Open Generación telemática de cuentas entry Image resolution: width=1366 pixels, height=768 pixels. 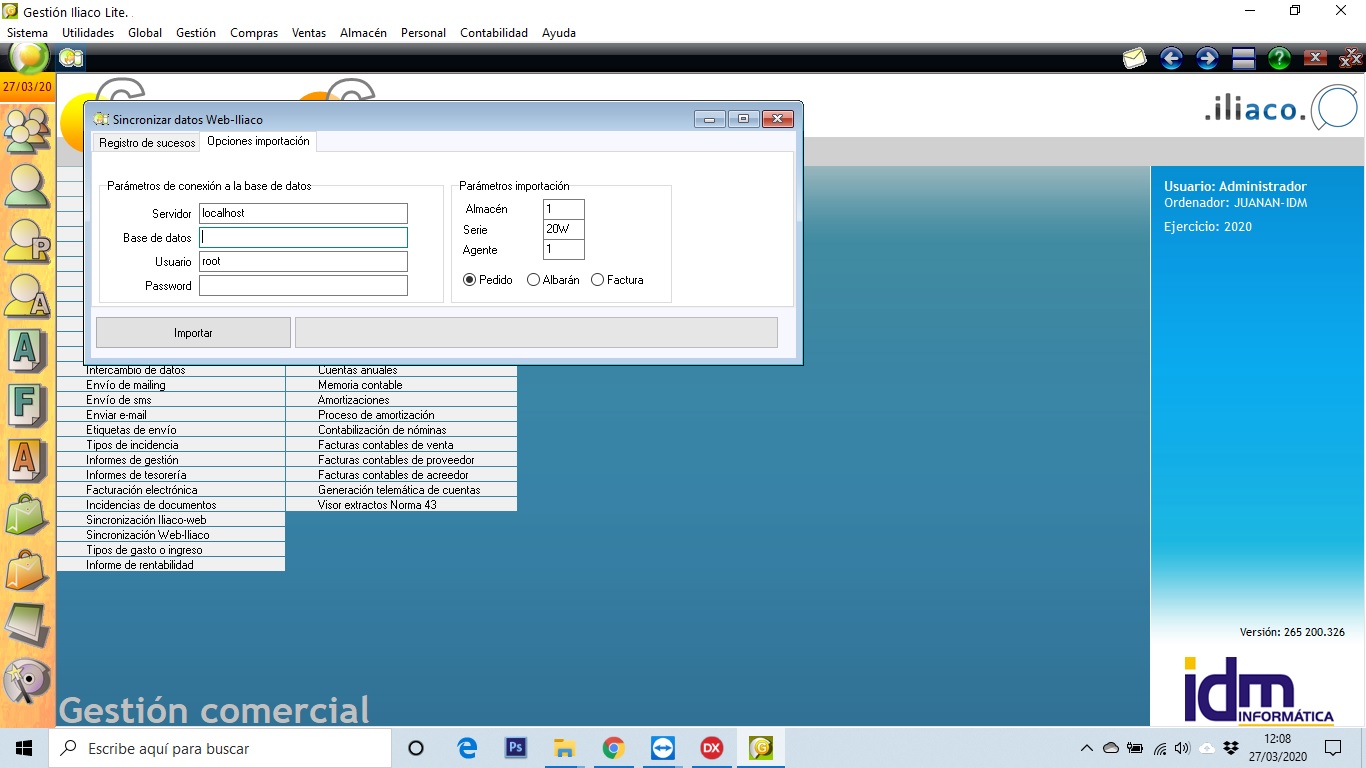pyautogui.click(x=402, y=490)
